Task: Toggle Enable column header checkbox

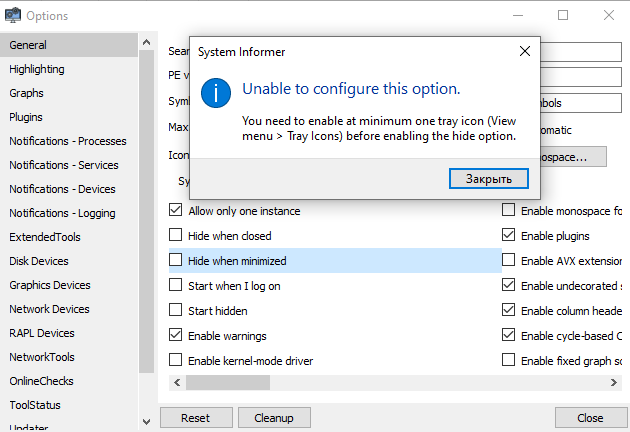Action: click(x=509, y=310)
